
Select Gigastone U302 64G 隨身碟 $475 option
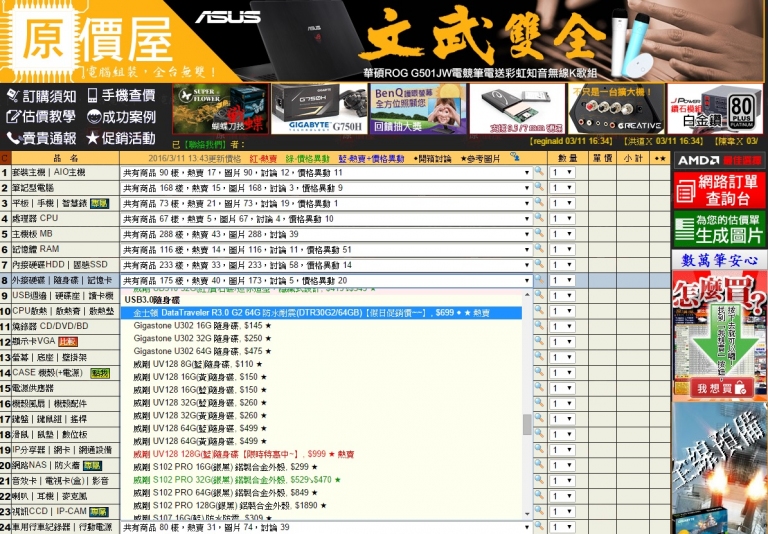(321, 351)
